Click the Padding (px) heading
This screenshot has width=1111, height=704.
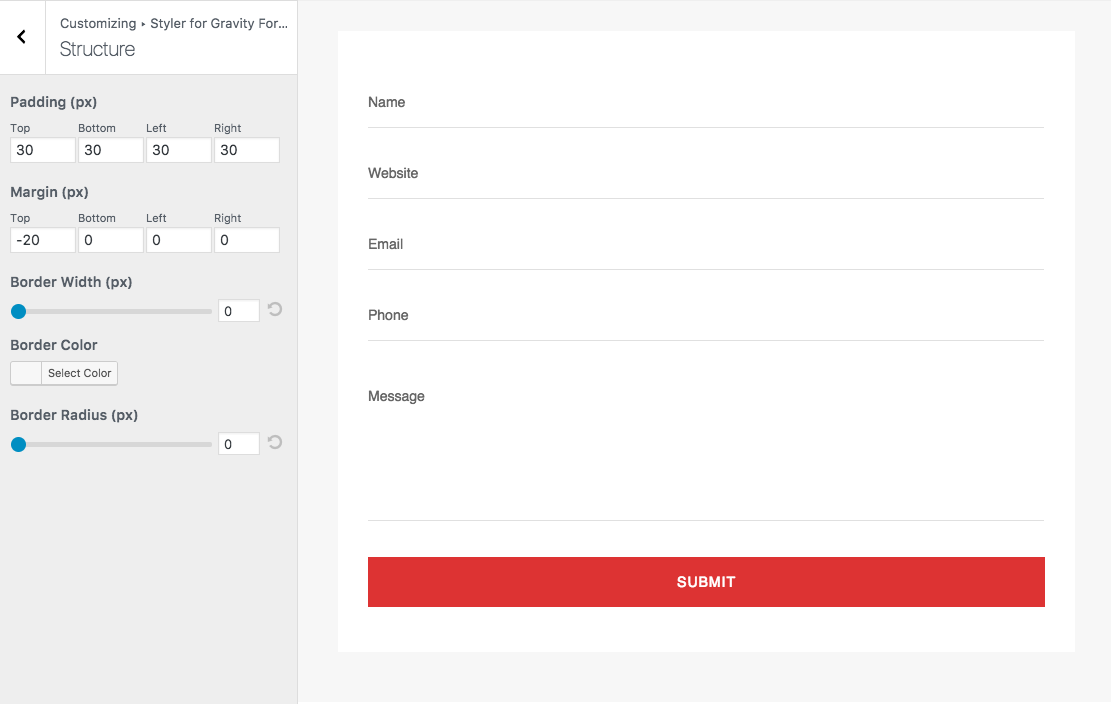(53, 102)
